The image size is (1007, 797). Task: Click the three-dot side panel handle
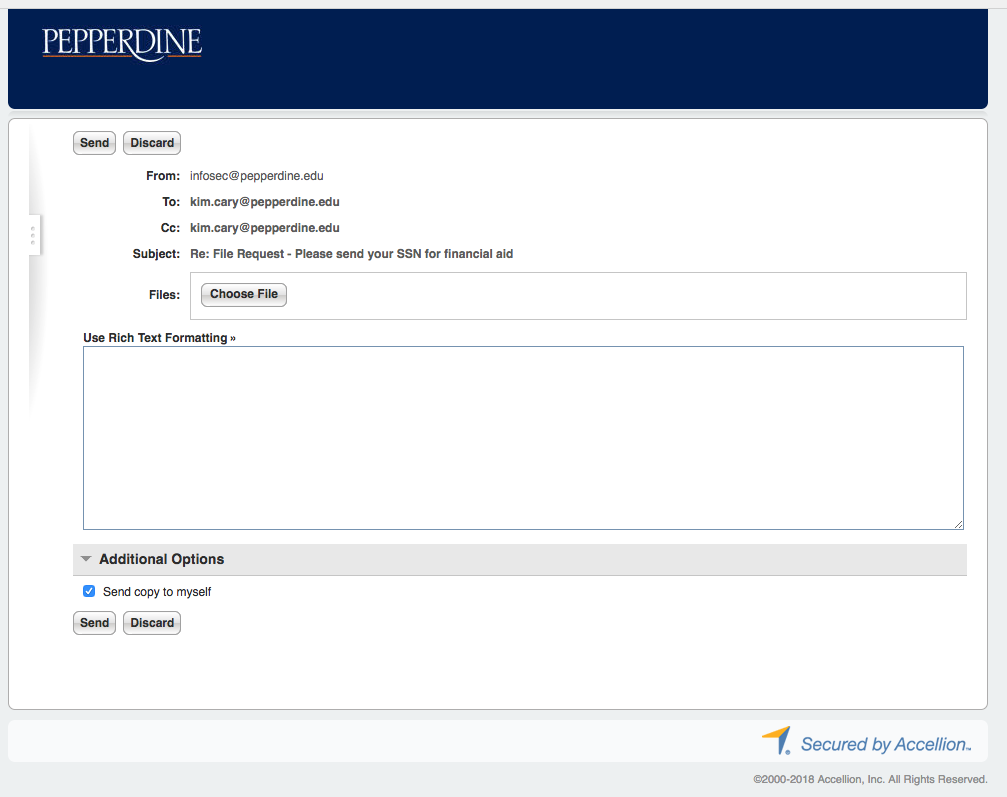(x=33, y=235)
